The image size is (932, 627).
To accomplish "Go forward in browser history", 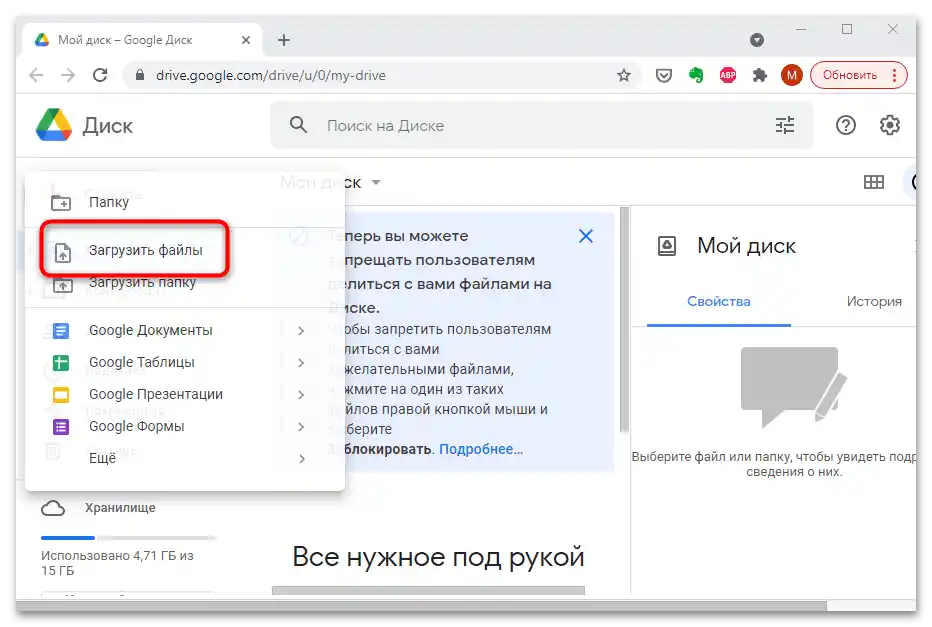I will coord(68,75).
